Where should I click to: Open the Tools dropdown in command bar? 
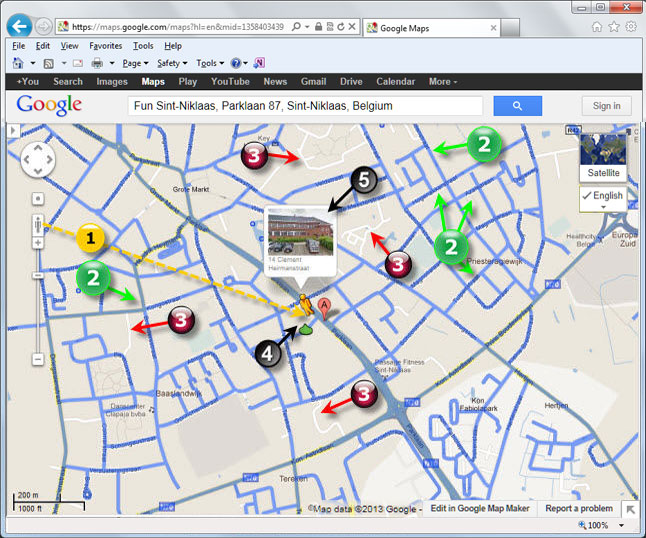coord(210,63)
